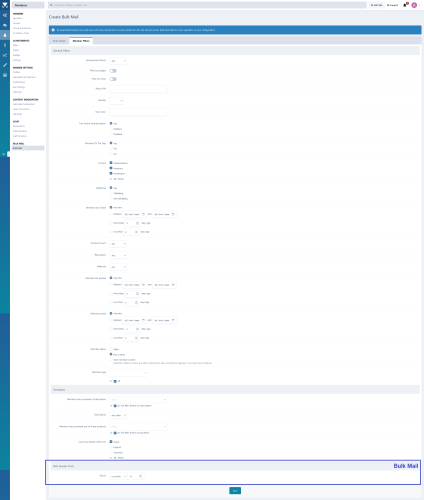
Task: Open the Total Spend dropdown
Action: point(118,415)
